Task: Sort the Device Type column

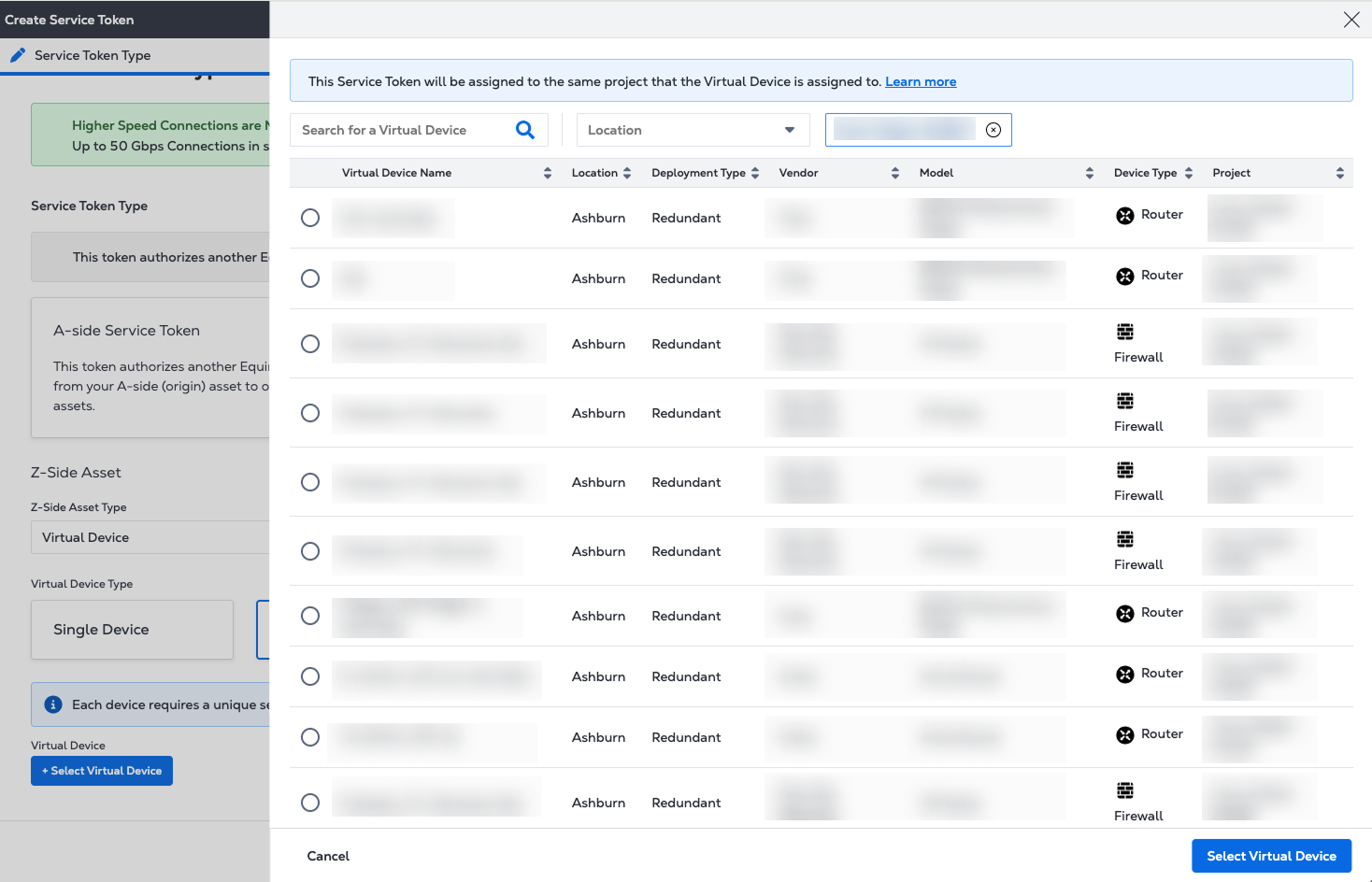Action: (1189, 173)
